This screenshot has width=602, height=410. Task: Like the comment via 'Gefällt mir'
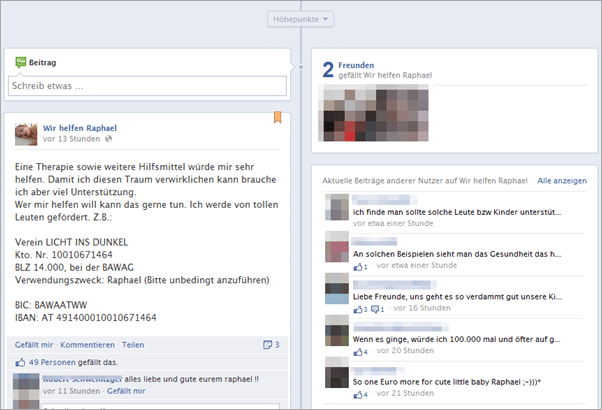pyautogui.click(x=126, y=391)
